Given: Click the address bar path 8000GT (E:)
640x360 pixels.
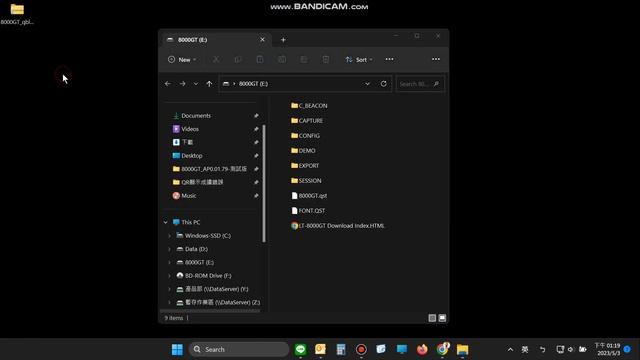Looking at the screenshot, I should point(253,84).
